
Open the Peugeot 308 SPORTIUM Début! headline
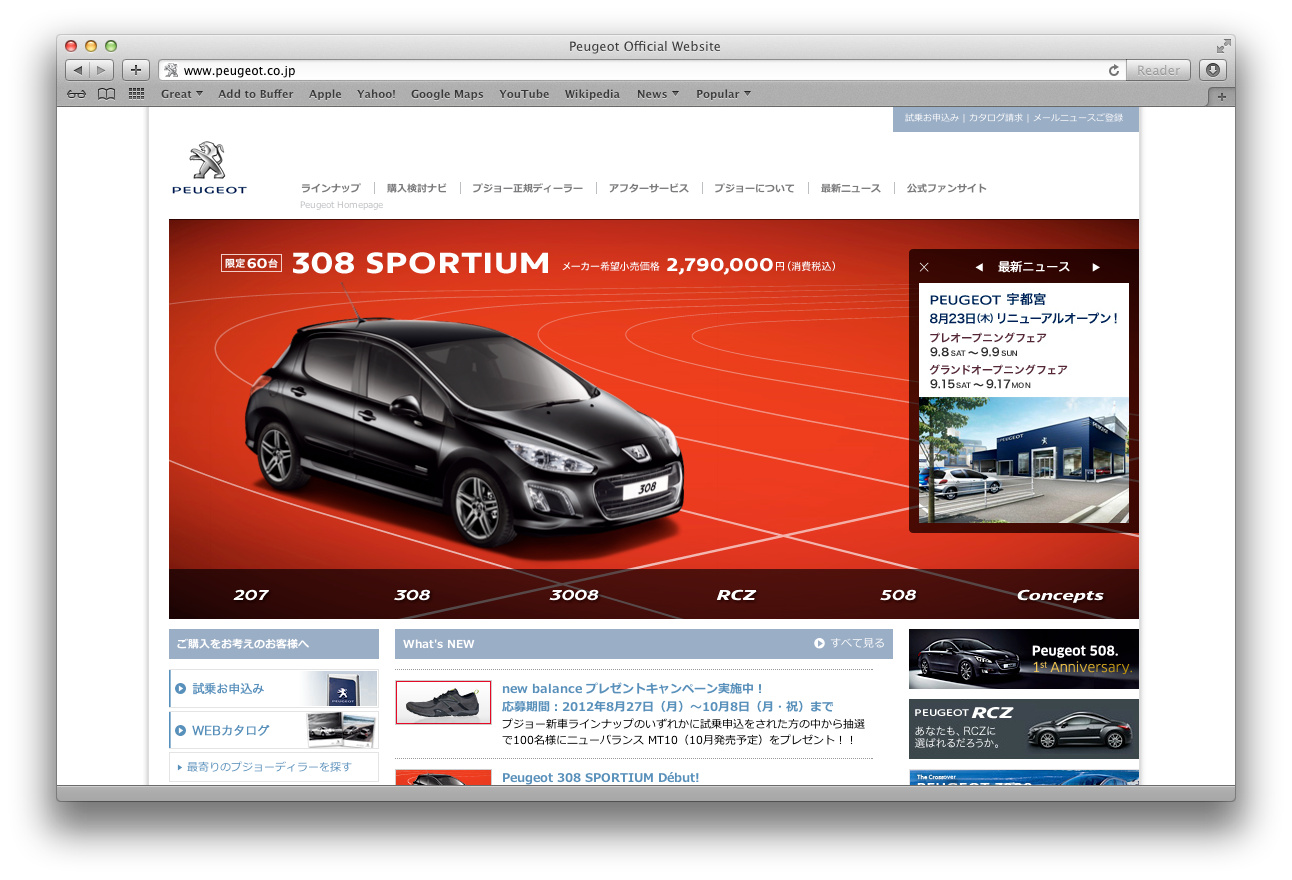click(600, 777)
